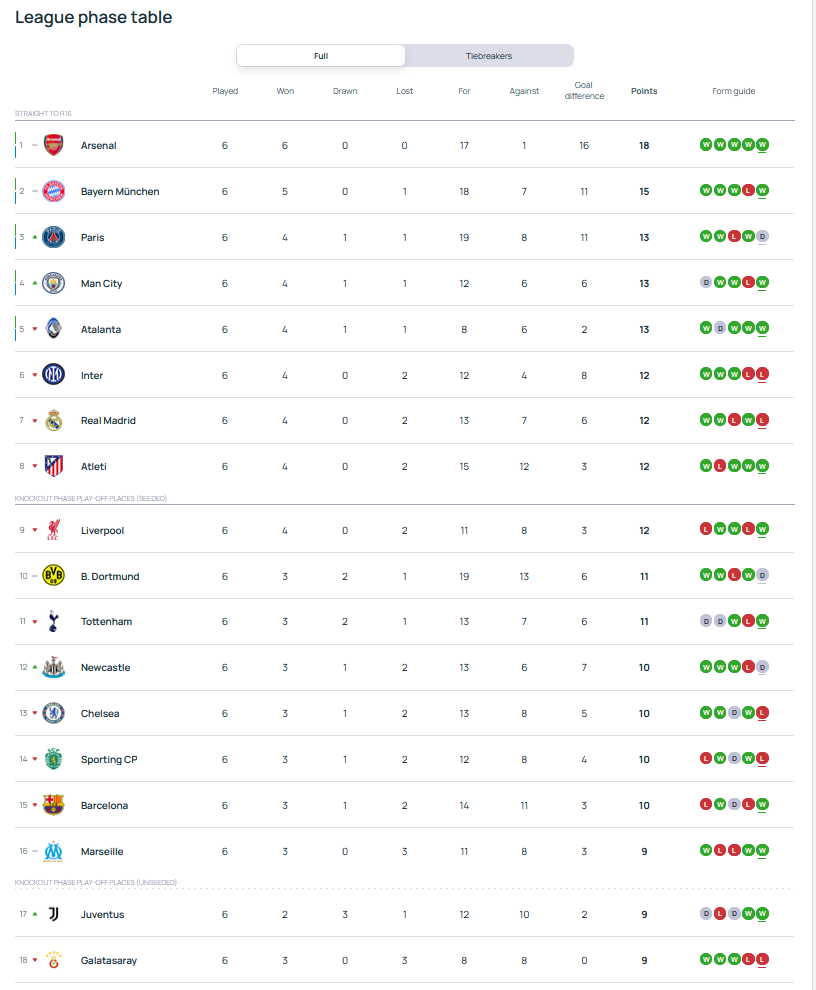This screenshot has width=816, height=990.
Task: Click the Paris club crest
Action: pyautogui.click(x=53, y=237)
